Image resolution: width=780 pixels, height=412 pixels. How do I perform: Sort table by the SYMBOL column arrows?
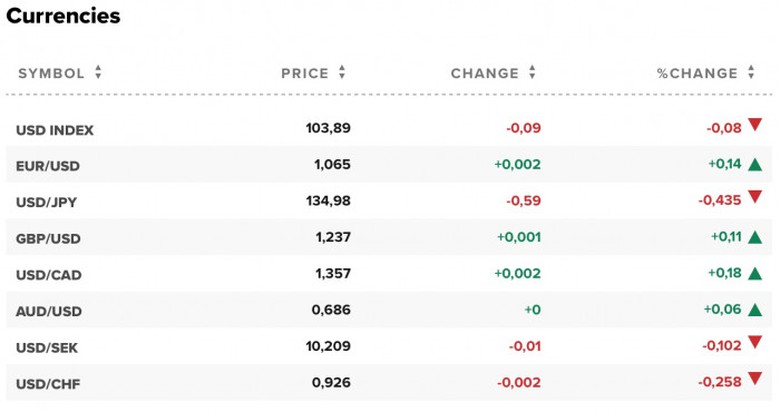click(98, 73)
